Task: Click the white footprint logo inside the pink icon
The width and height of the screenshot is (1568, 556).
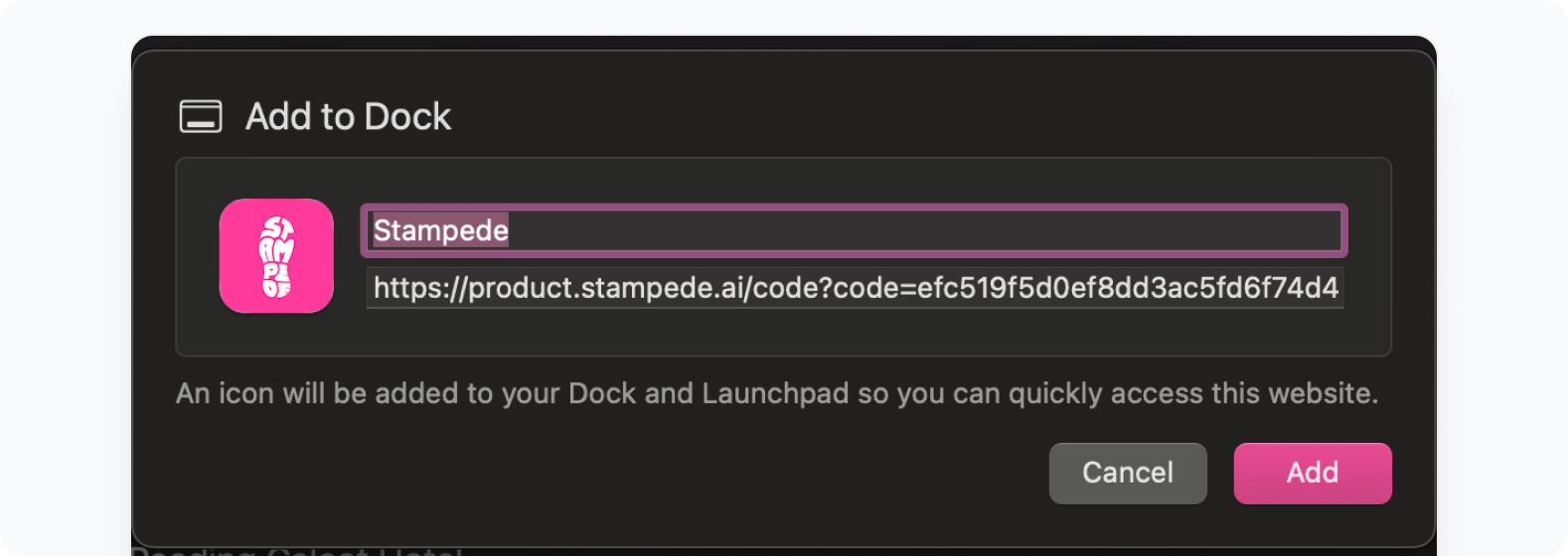Action: coord(276,256)
